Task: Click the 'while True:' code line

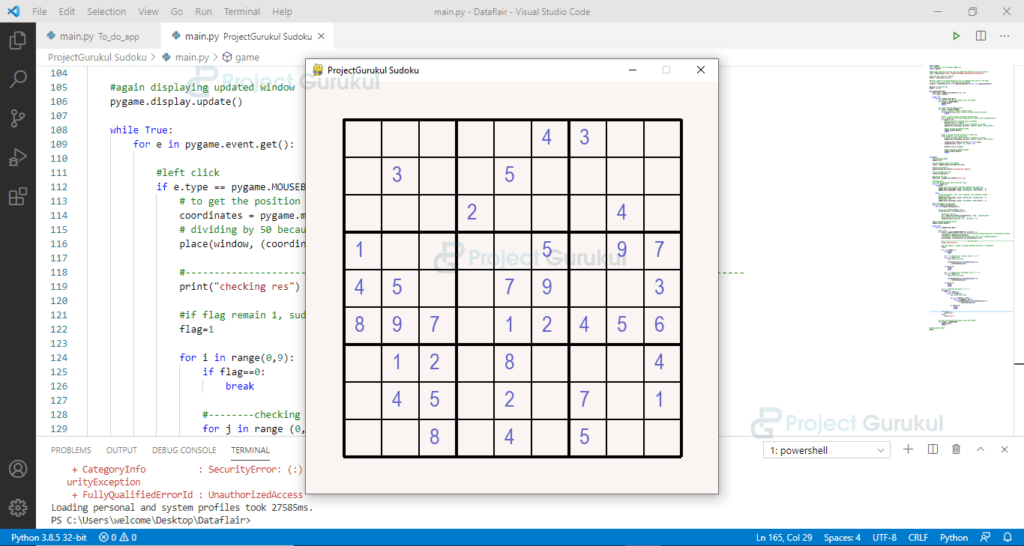Action: (141, 129)
